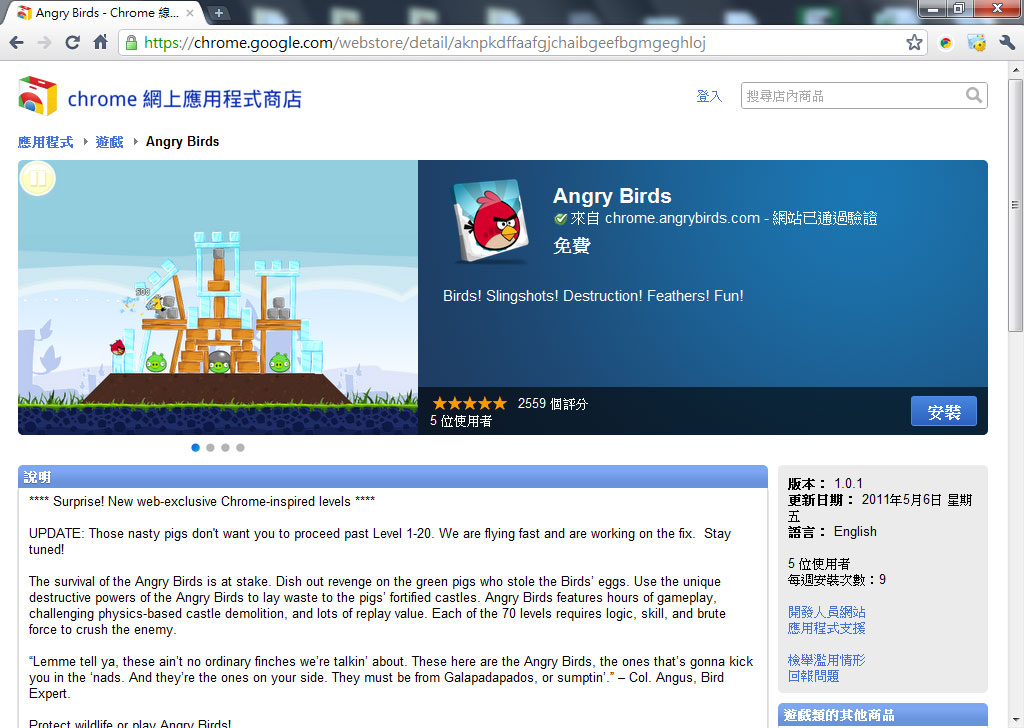This screenshot has height=728, width=1024.
Task: Click the Angry Birds breadcrumb text
Action: click(182, 142)
